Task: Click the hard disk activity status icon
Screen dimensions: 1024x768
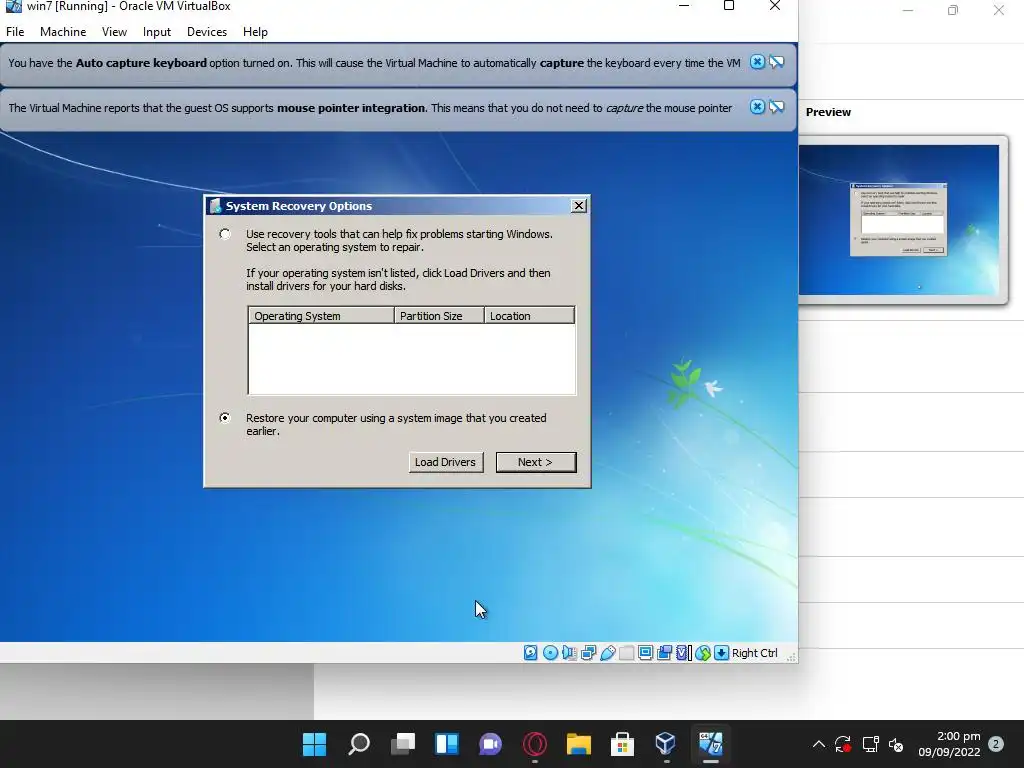Action: pos(530,652)
